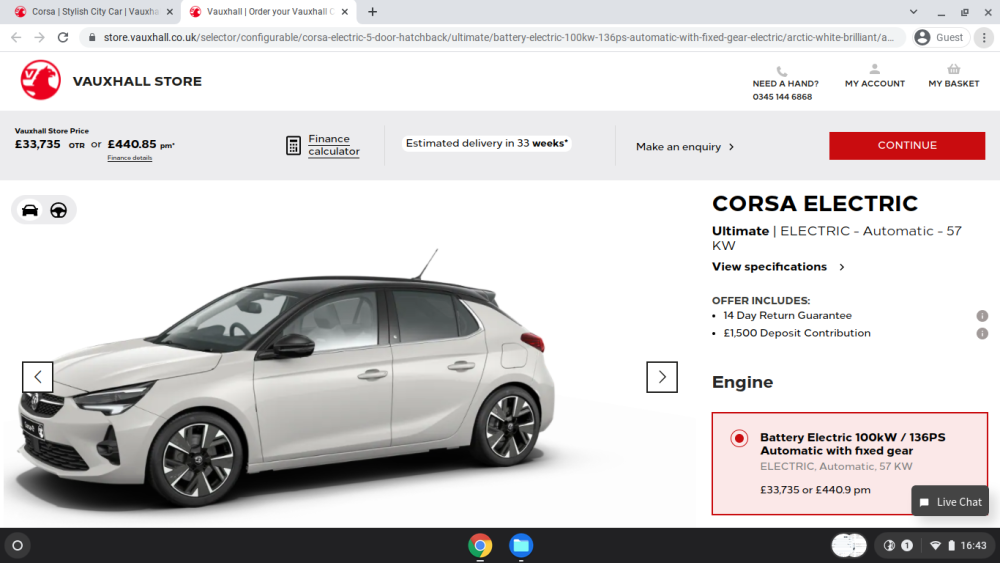Open Files app from the shelf
This screenshot has height=563, width=1000.
[521, 546]
